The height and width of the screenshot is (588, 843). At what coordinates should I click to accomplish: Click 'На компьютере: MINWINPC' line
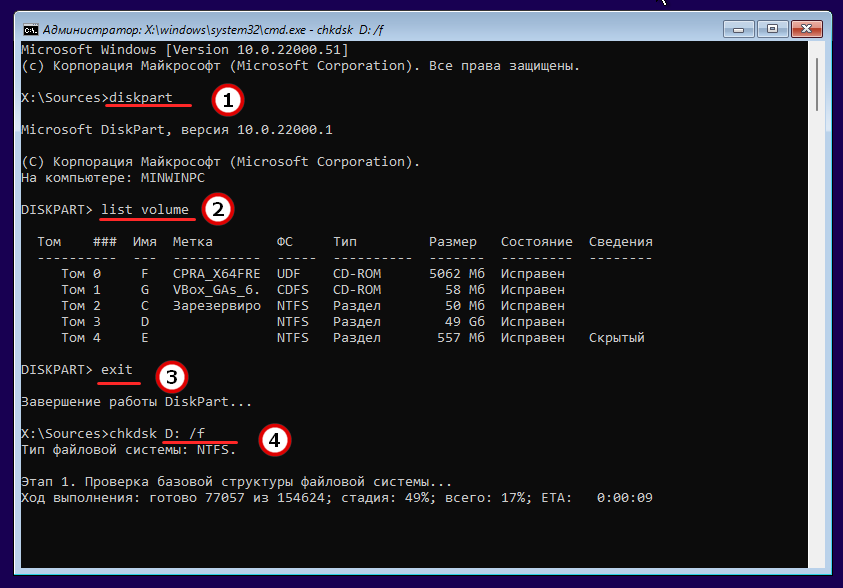tap(113, 178)
